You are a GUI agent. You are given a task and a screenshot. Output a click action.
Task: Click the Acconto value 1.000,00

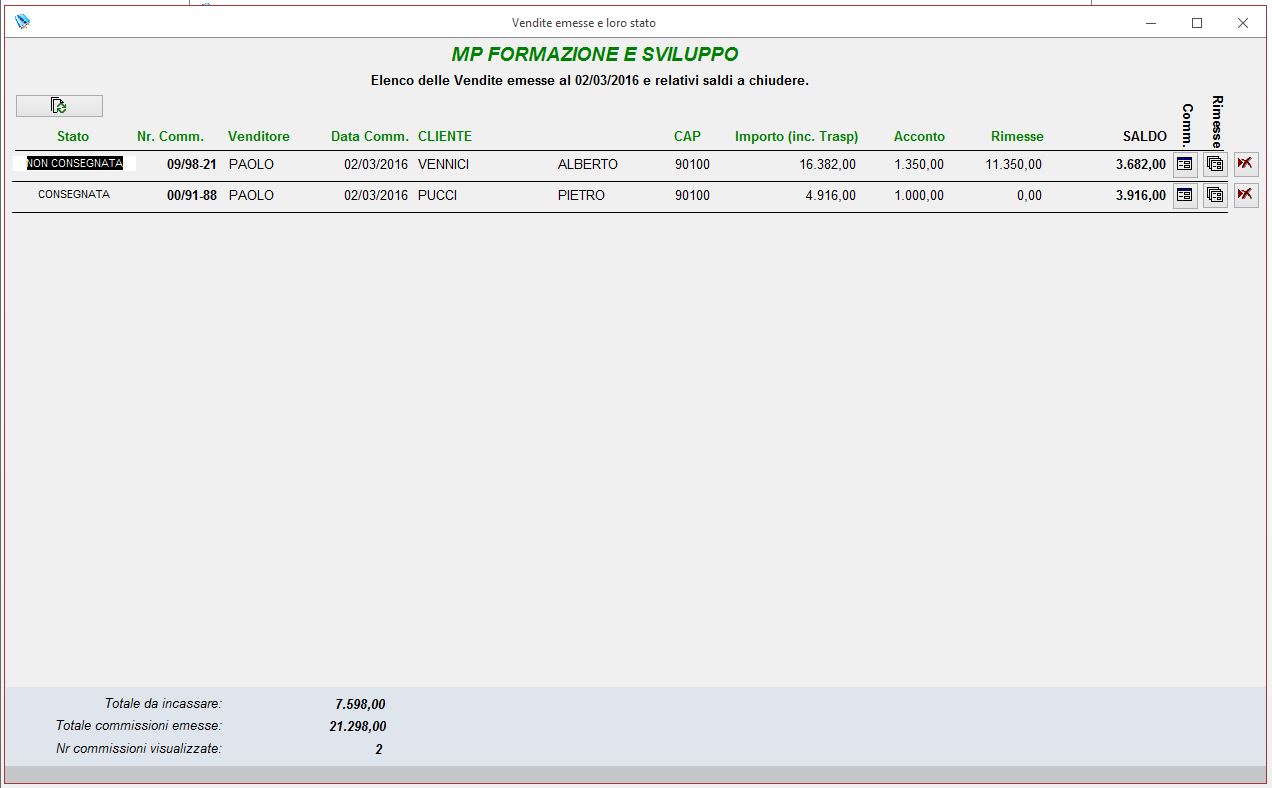919,195
